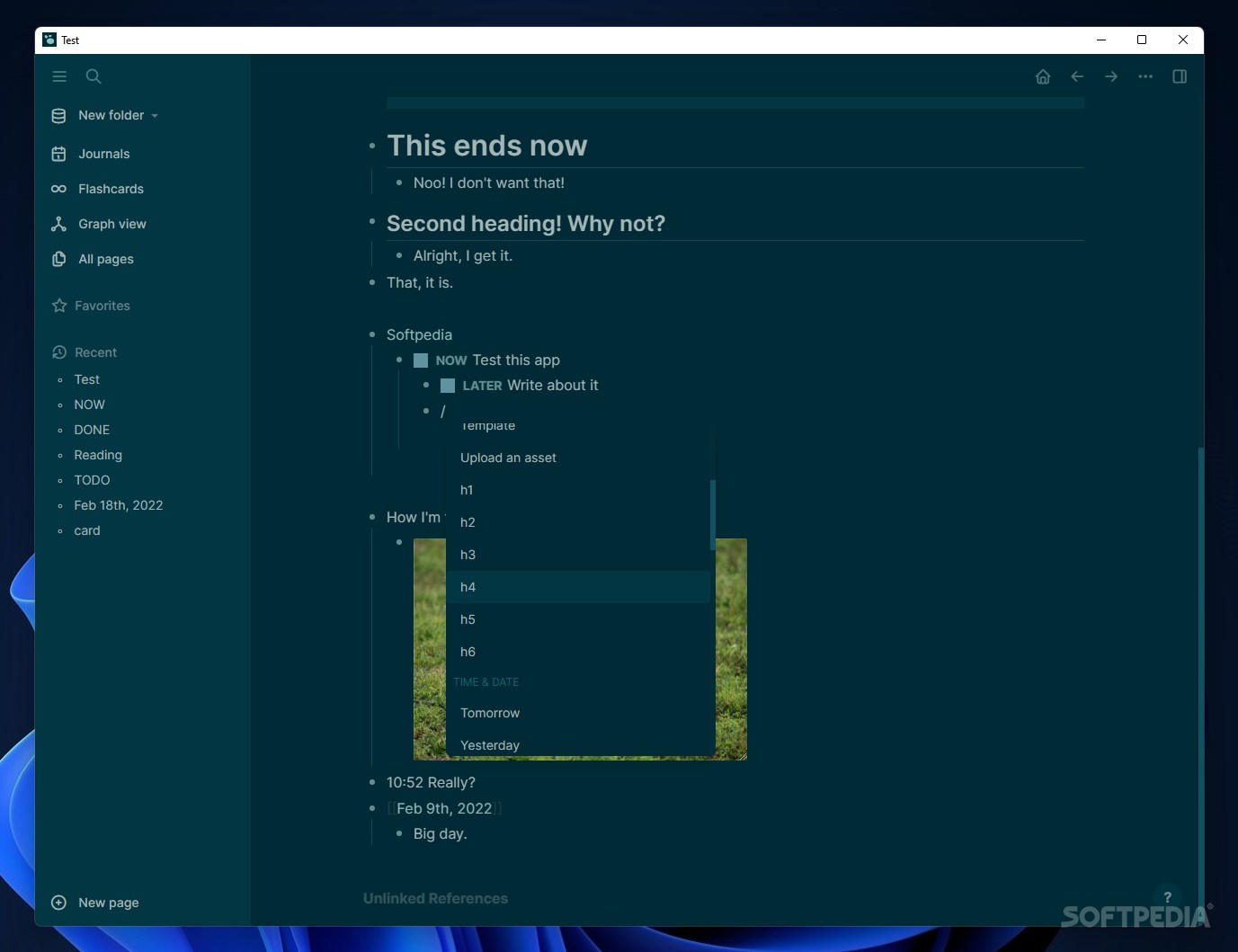This screenshot has width=1238, height=952.
Task: Create a New page from sidebar
Action: 108,903
